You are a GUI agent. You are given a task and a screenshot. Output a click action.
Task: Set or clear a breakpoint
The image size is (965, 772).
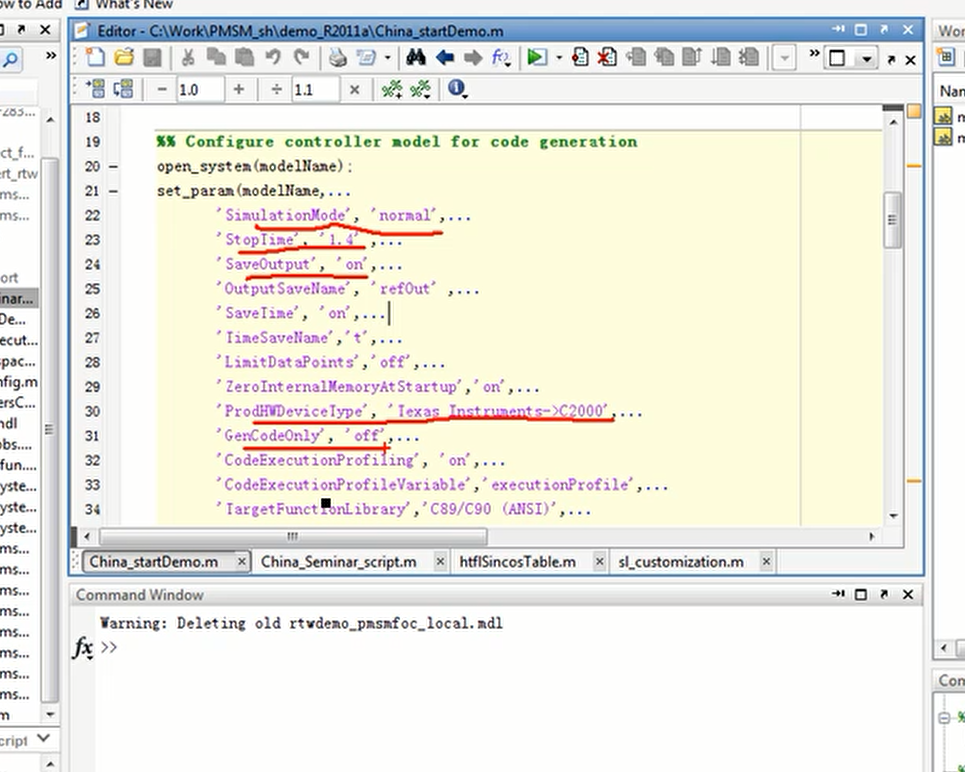tap(580, 57)
